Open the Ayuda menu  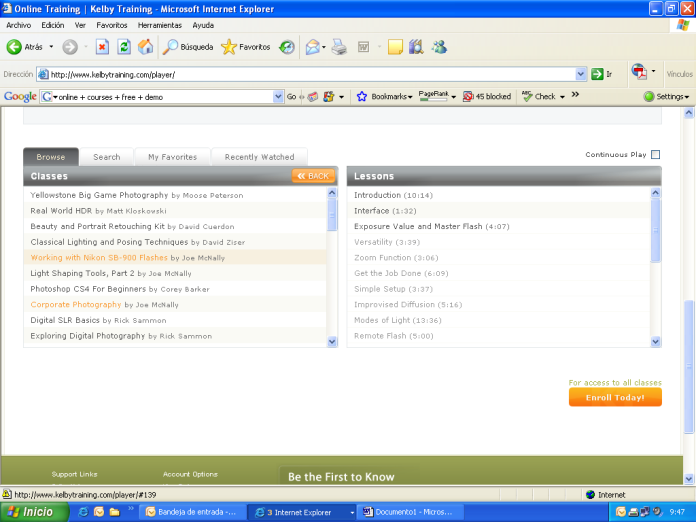pyautogui.click(x=203, y=25)
